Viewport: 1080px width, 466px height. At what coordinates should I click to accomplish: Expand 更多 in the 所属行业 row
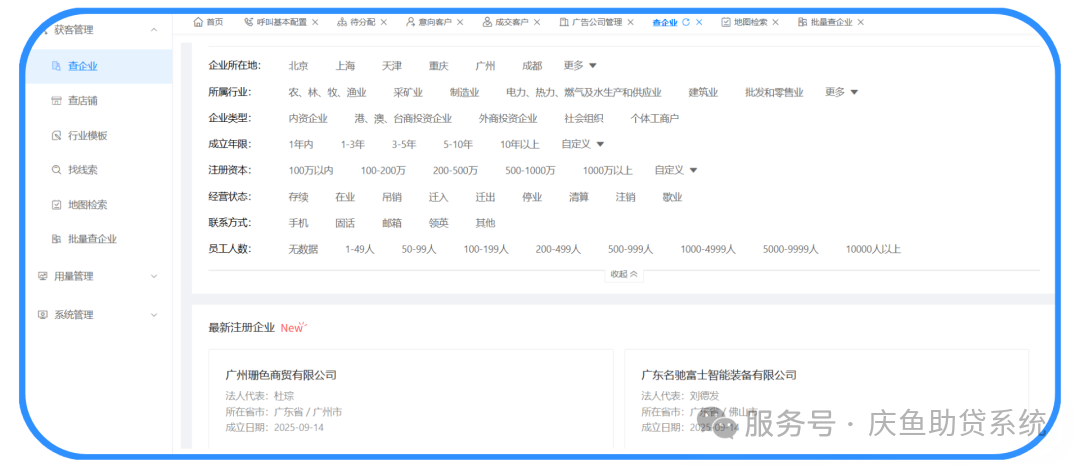tap(842, 92)
